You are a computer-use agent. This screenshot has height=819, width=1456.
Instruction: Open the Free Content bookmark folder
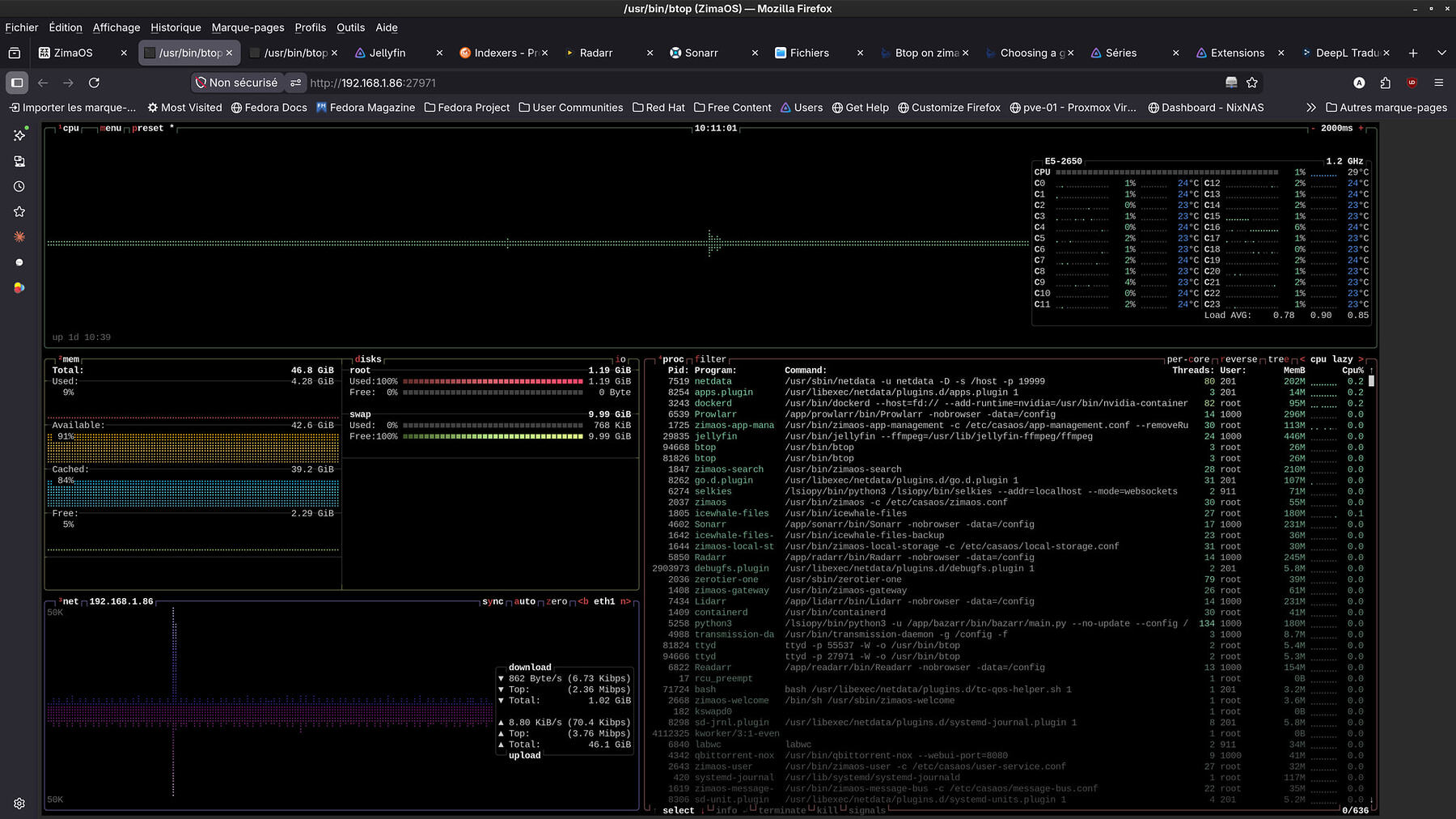[x=733, y=108]
